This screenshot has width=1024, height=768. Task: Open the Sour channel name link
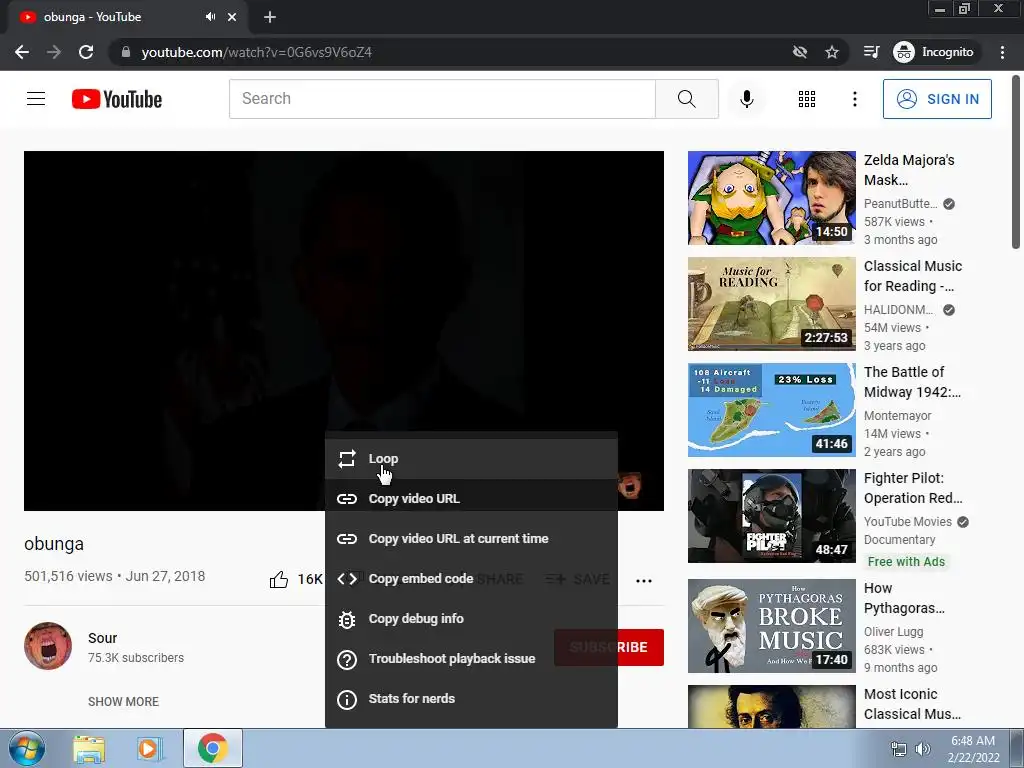(103, 638)
